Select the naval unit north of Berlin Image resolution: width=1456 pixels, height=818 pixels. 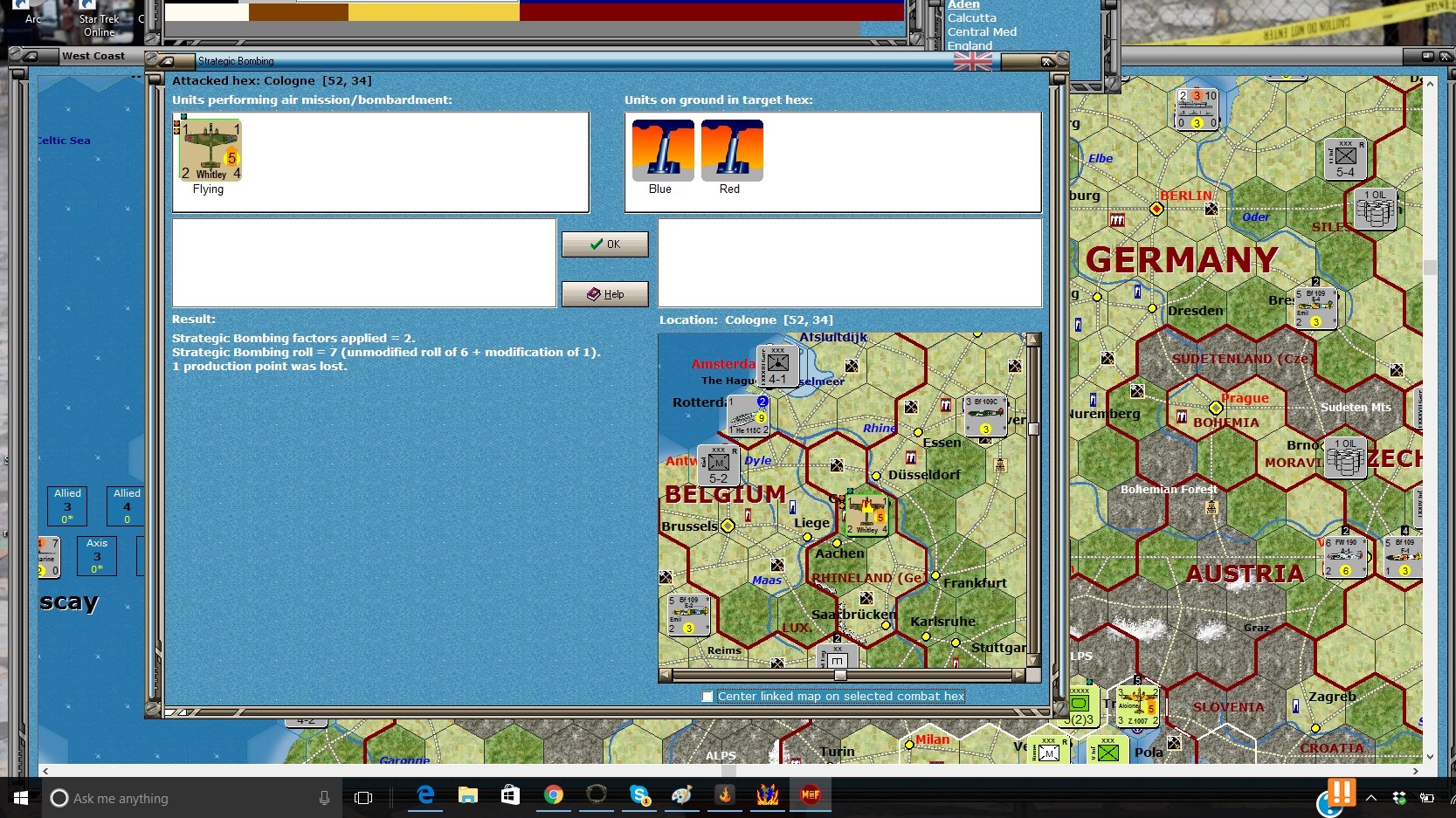[x=1197, y=109]
